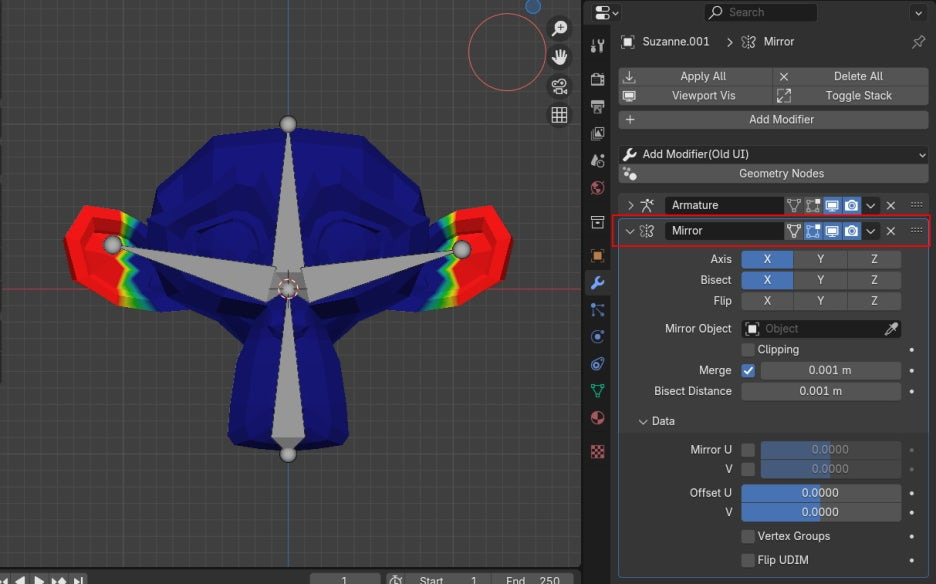This screenshot has width=936, height=584.
Task: Toggle Armature viewport display
Action: (x=832, y=205)
